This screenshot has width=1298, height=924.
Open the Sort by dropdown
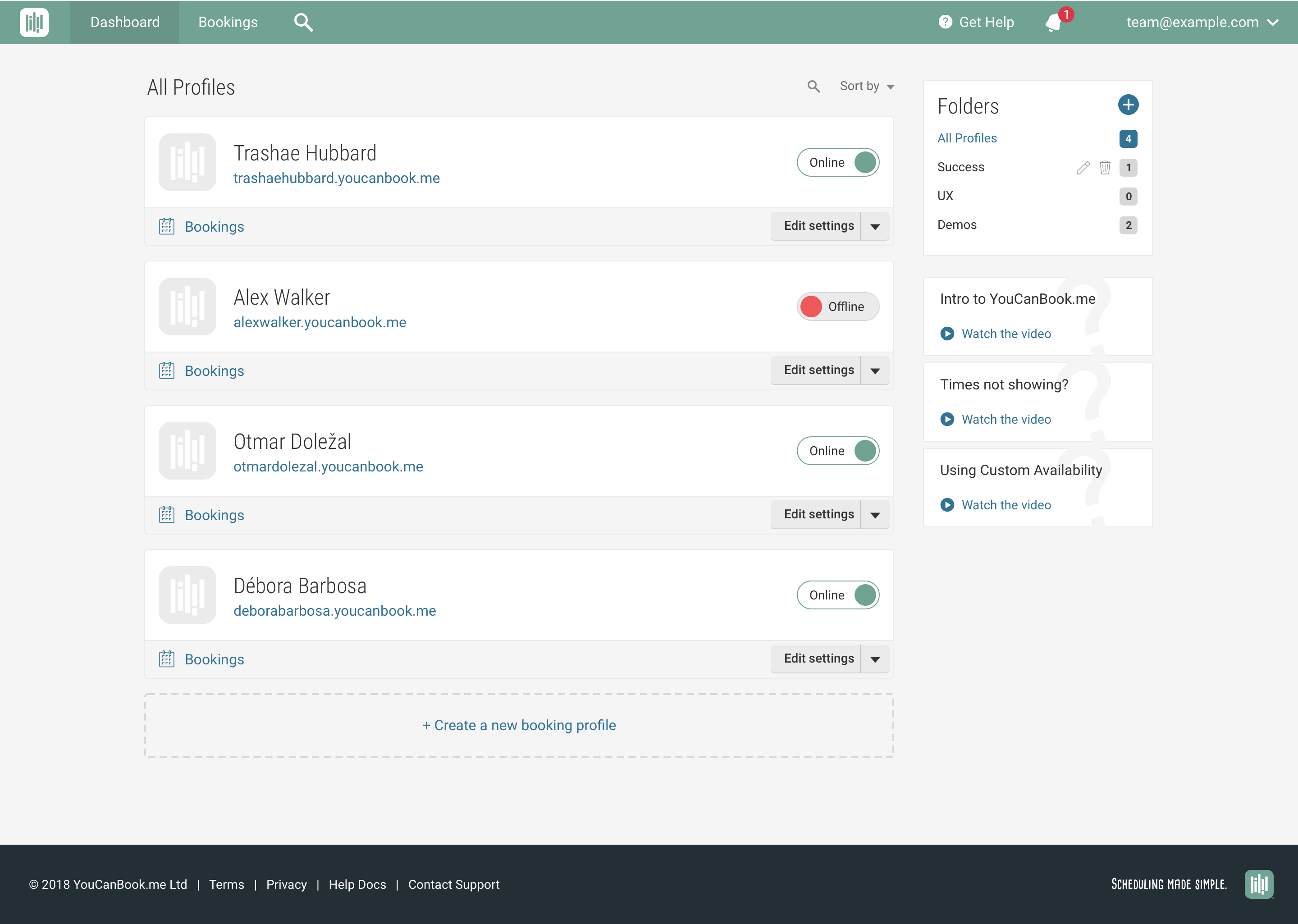[866, 87]
